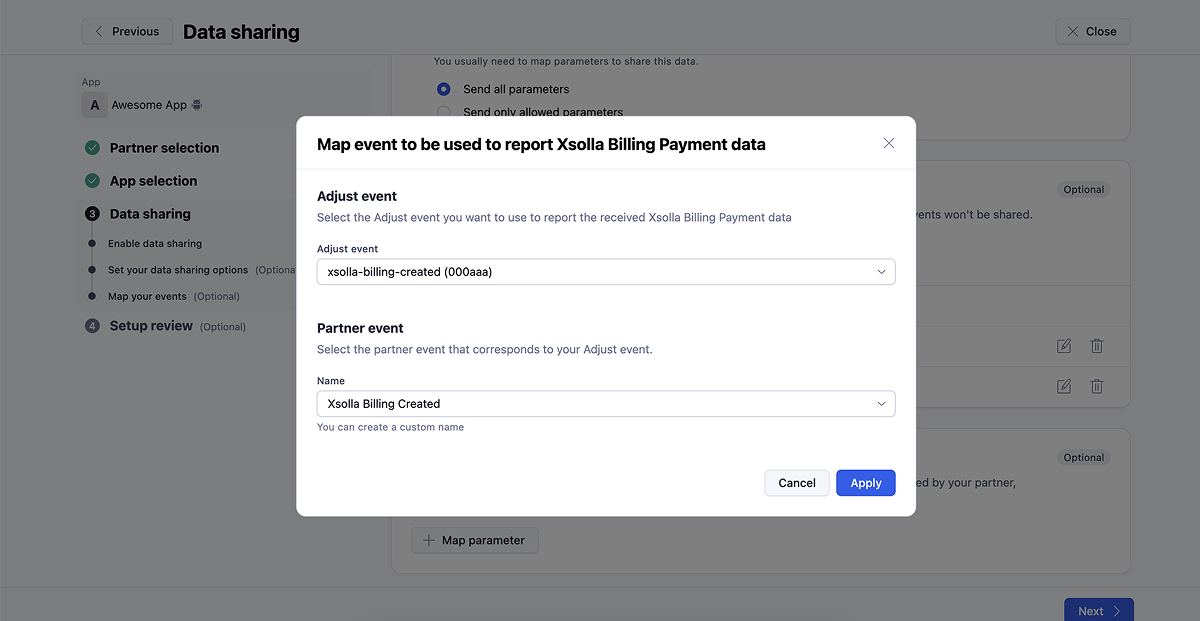This screenshot has height=621, width=1200.
Task: Cancel the event mapping dialog
Action: point(797,483)
